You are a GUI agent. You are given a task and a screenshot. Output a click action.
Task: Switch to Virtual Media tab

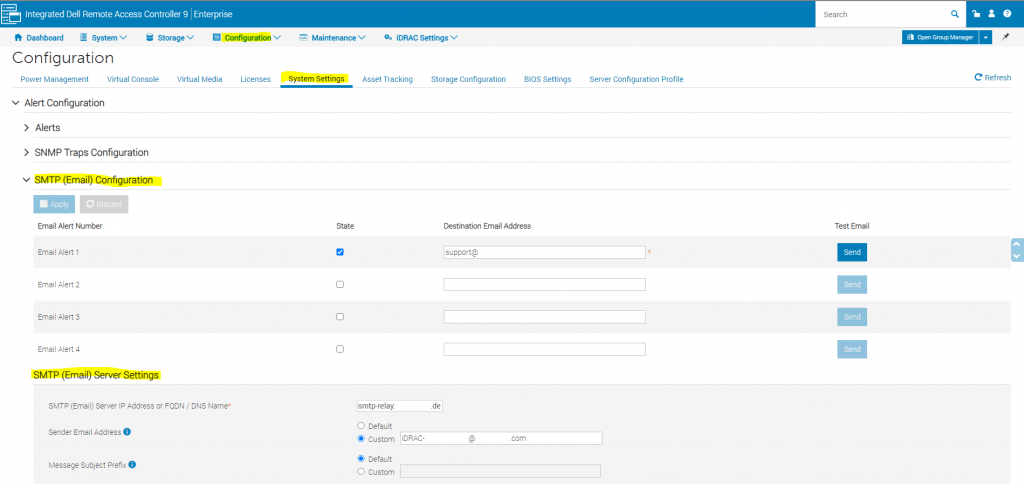click(199, 79)
